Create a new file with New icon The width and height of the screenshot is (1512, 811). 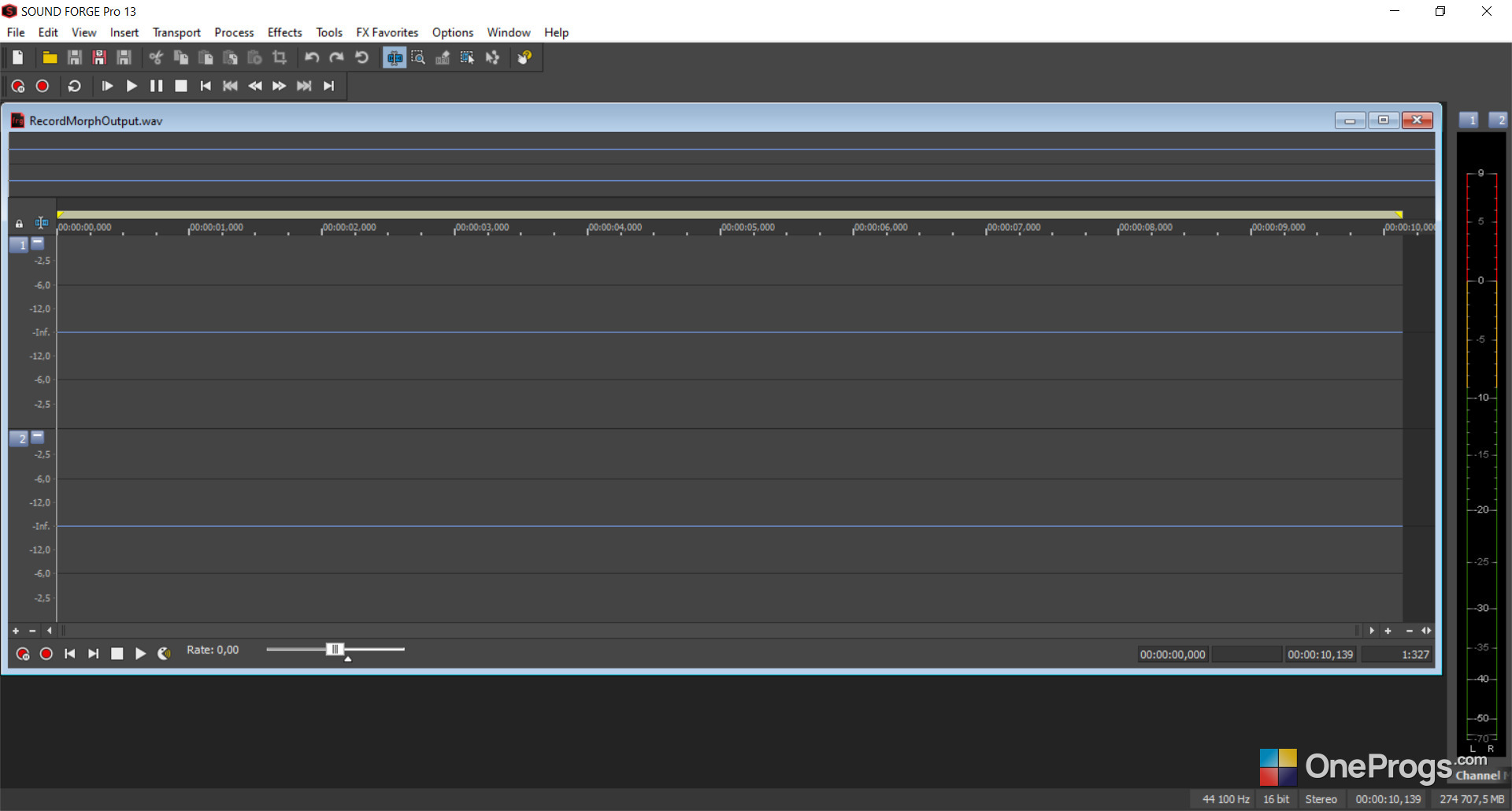tap(18, 57)
